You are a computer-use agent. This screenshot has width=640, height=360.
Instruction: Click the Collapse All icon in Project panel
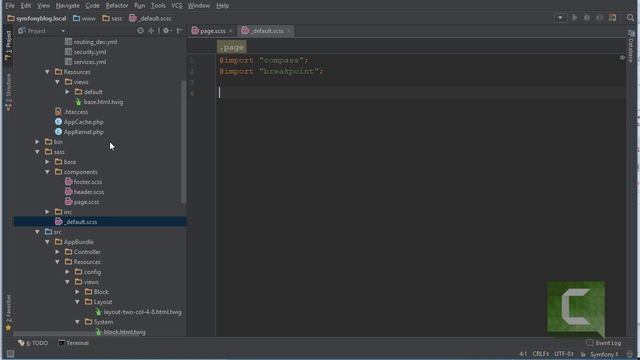pyautogui.click(x=151, y=31)
